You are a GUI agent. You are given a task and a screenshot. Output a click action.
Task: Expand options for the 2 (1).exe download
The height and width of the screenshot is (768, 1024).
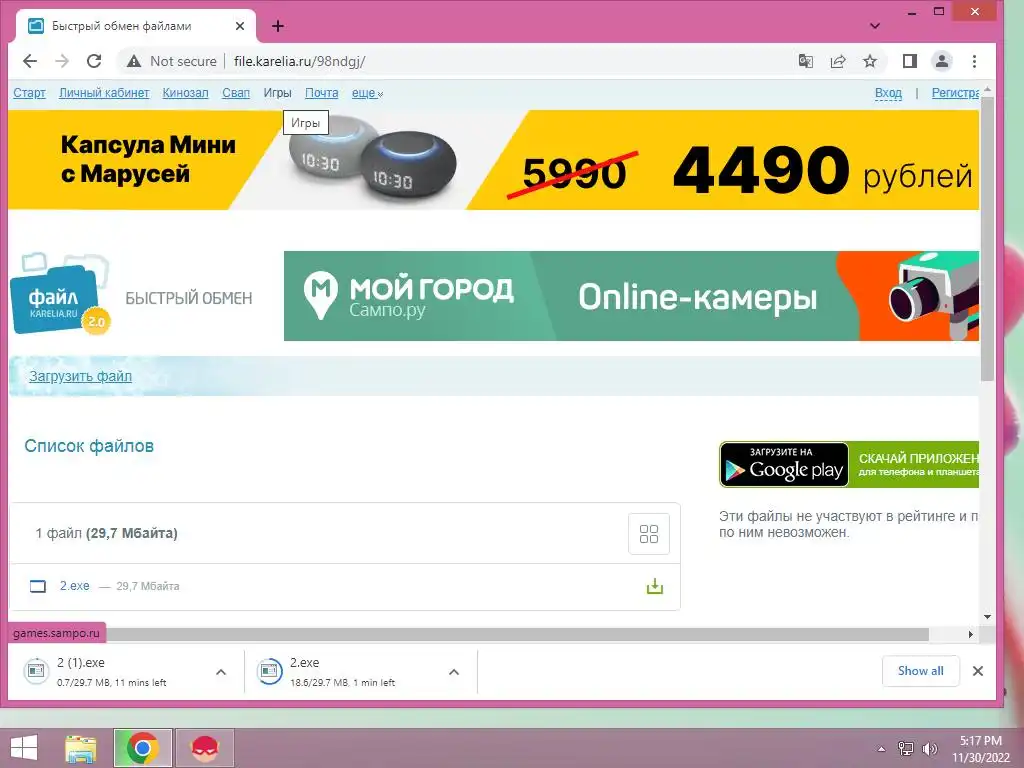[x=221, y=671]
